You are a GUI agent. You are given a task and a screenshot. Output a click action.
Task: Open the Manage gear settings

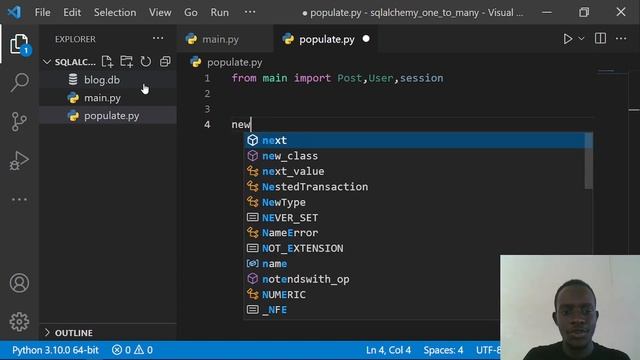pos(19,322)
